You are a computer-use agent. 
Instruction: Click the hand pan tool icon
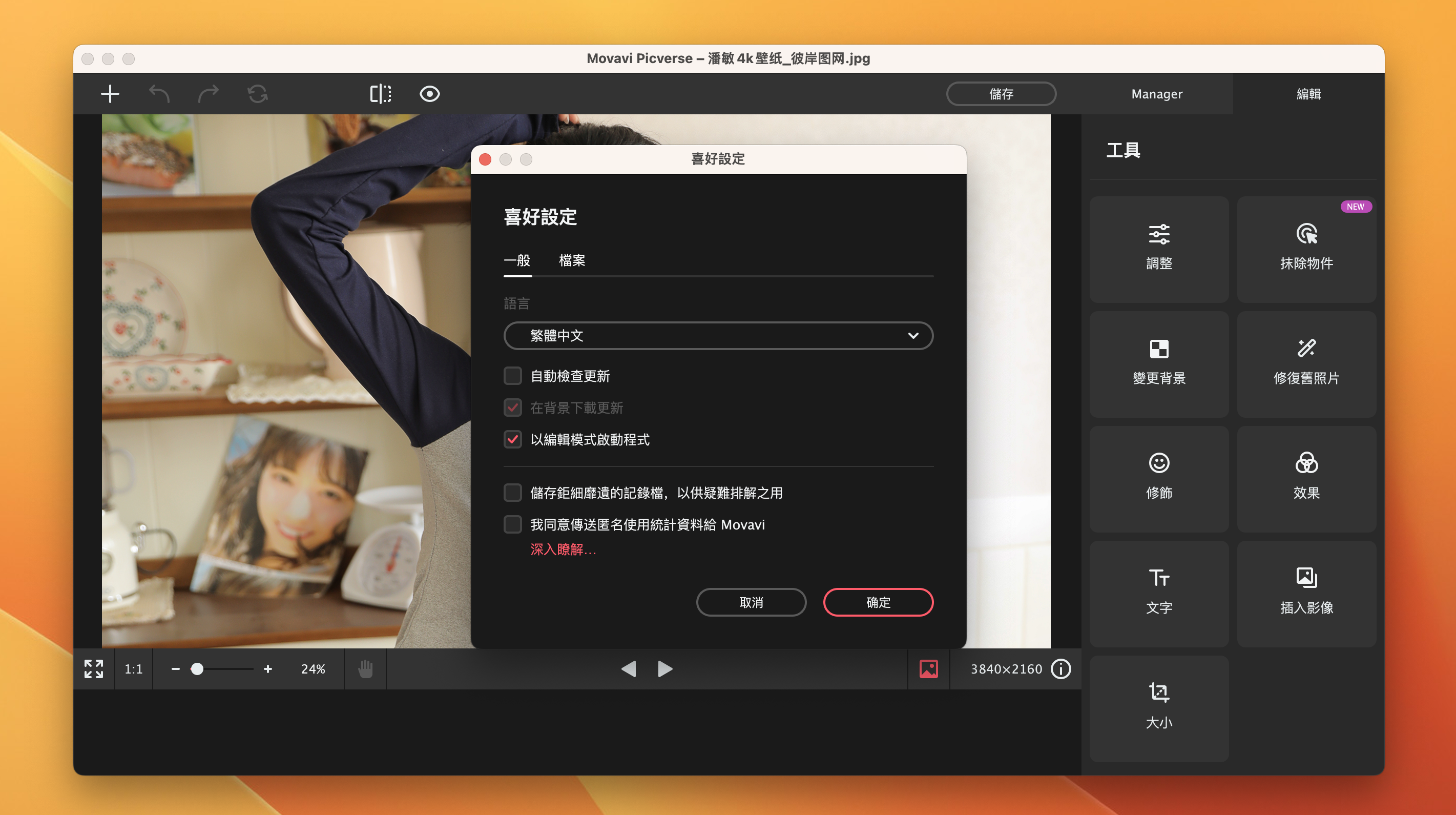366,669
